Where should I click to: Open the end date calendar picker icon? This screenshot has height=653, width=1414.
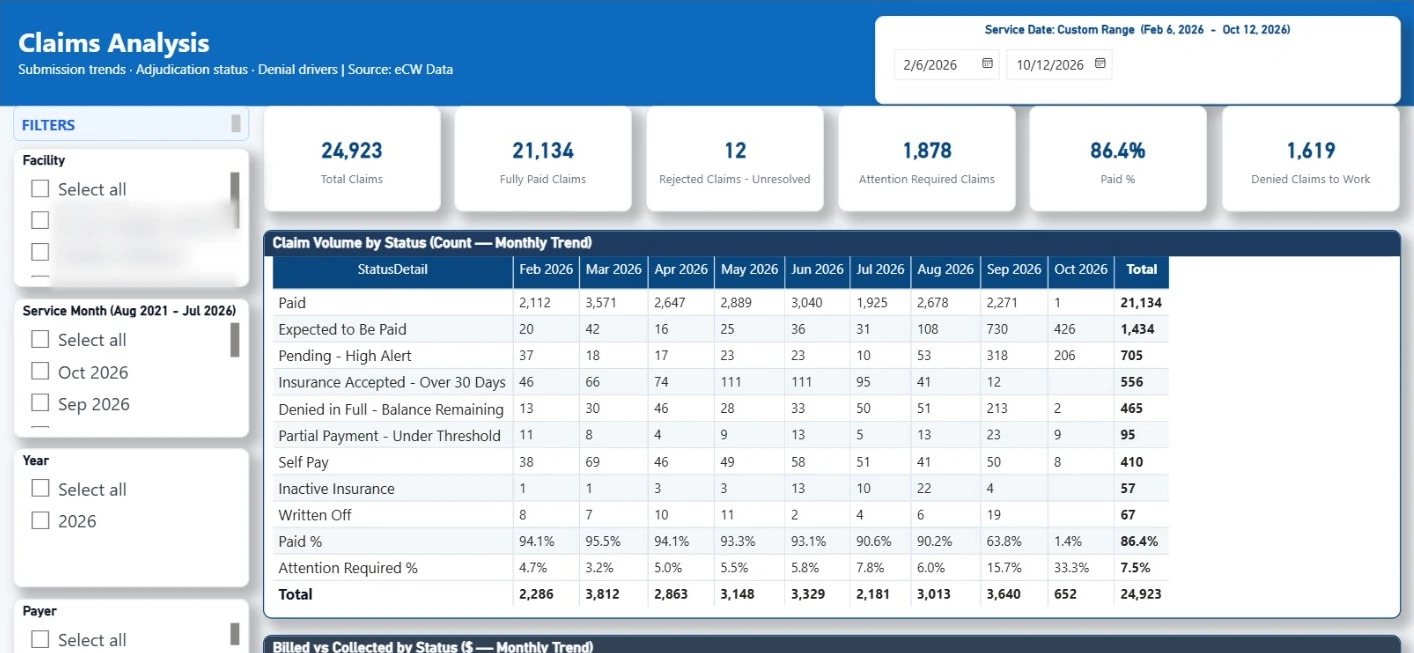1100,64
